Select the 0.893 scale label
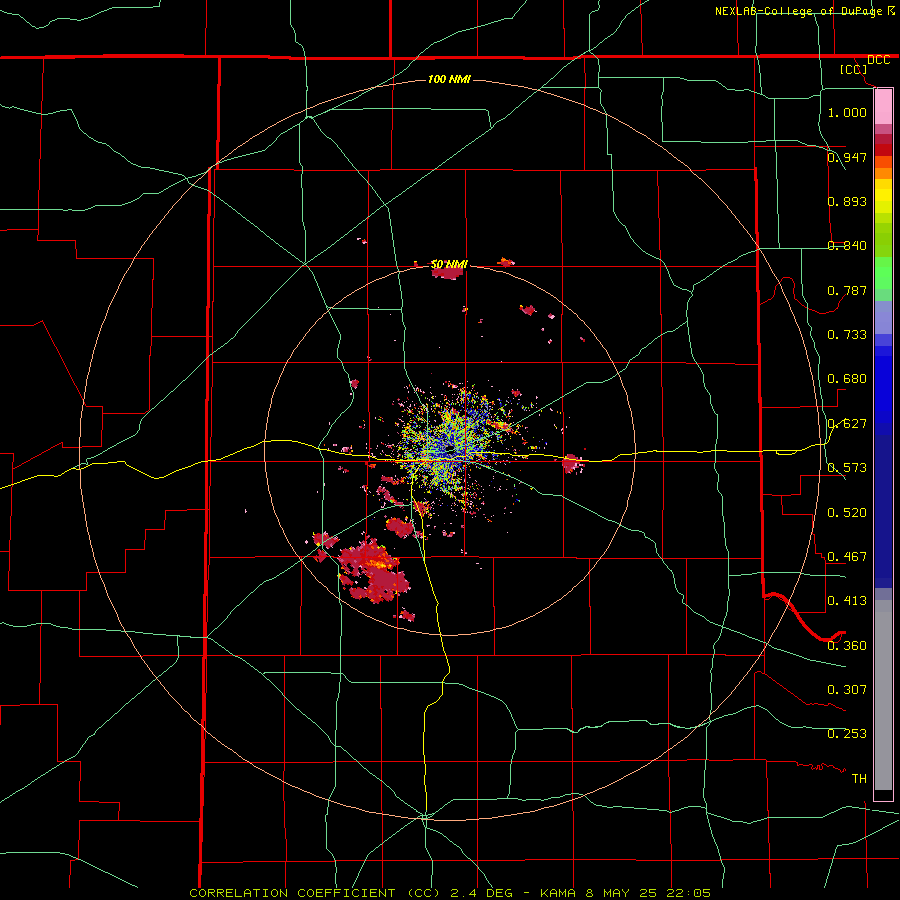This screenshot has height=900, width=900. click(847, 201)
